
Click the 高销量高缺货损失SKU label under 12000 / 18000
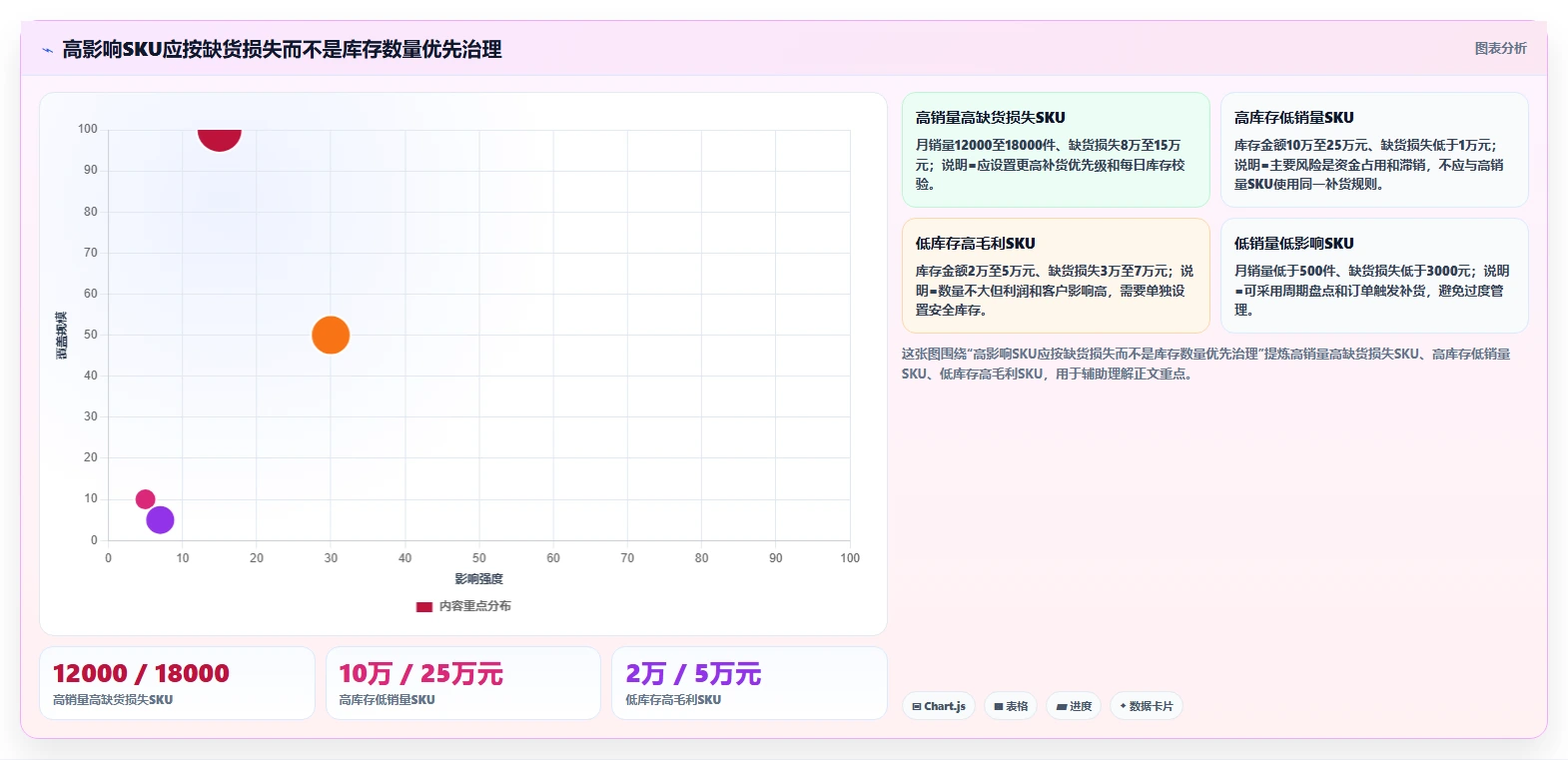point(113,700)
